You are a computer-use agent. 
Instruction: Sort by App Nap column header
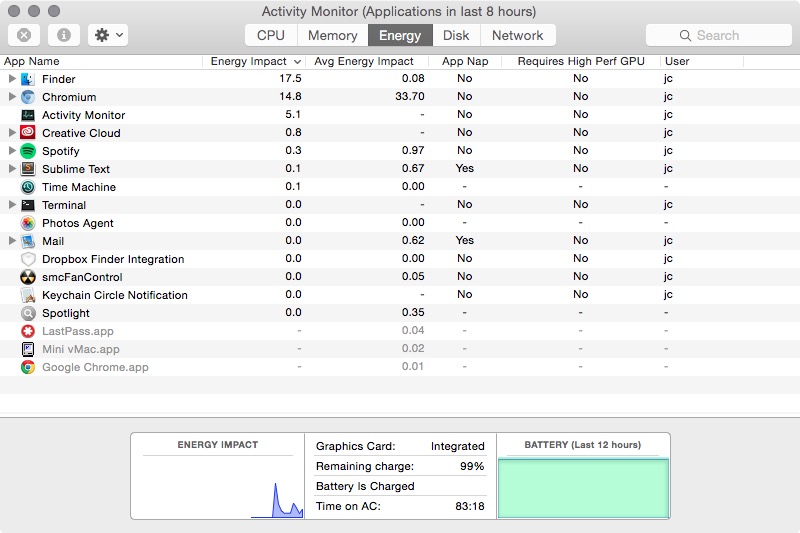(464, 61)
